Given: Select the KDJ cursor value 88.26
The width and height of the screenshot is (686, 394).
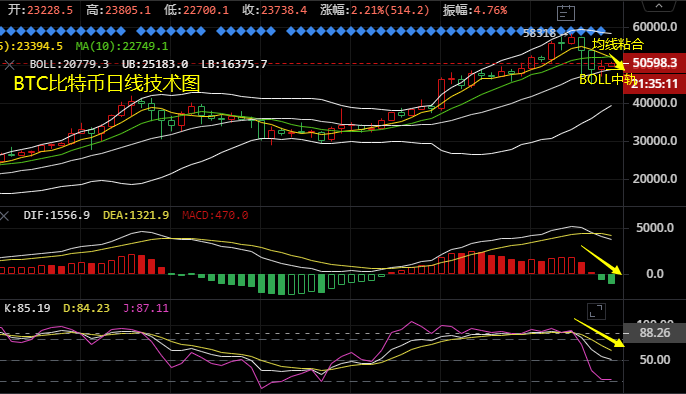Looking at the screenshot, I should [654, 333].
